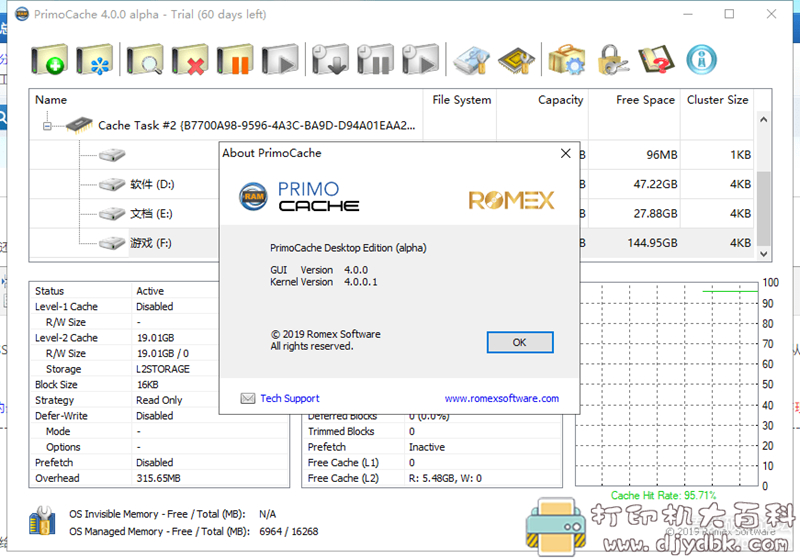The height and width of the screenshot is (558, 800).
Task: Click the Storage value L2STORAGE
Action: pos(163,369)
